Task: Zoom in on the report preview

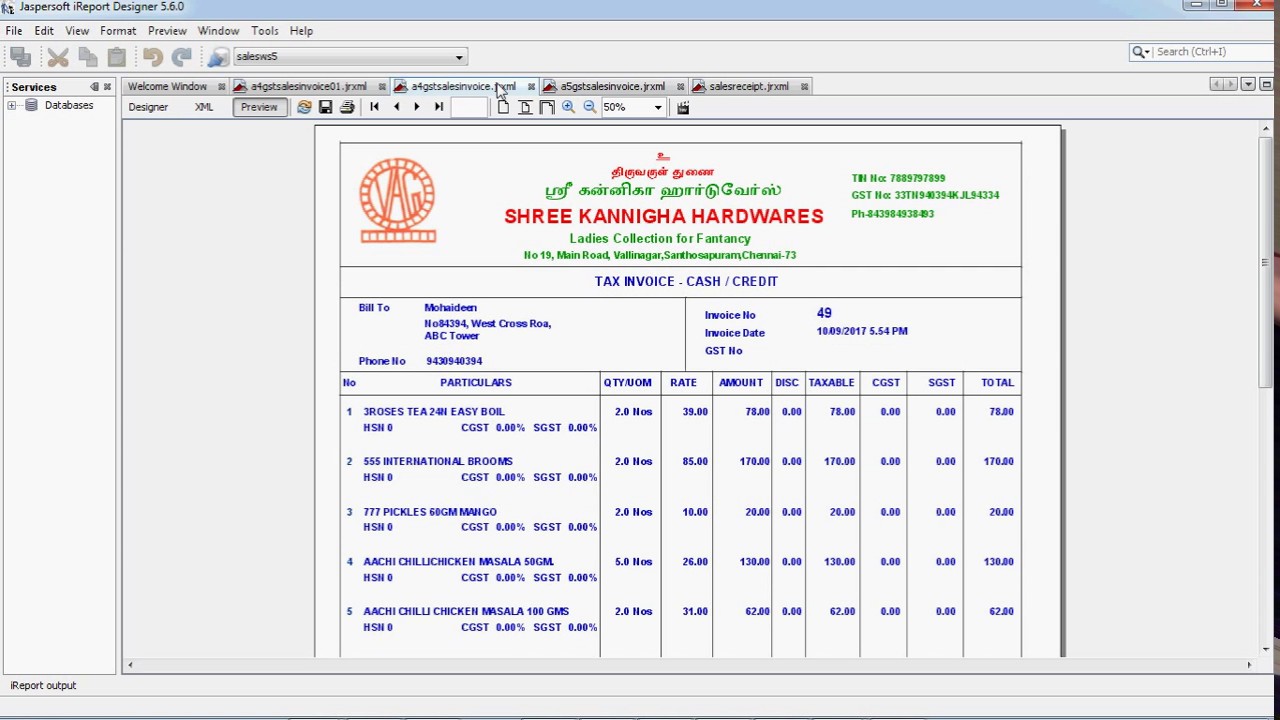Action: coord(568,107)
